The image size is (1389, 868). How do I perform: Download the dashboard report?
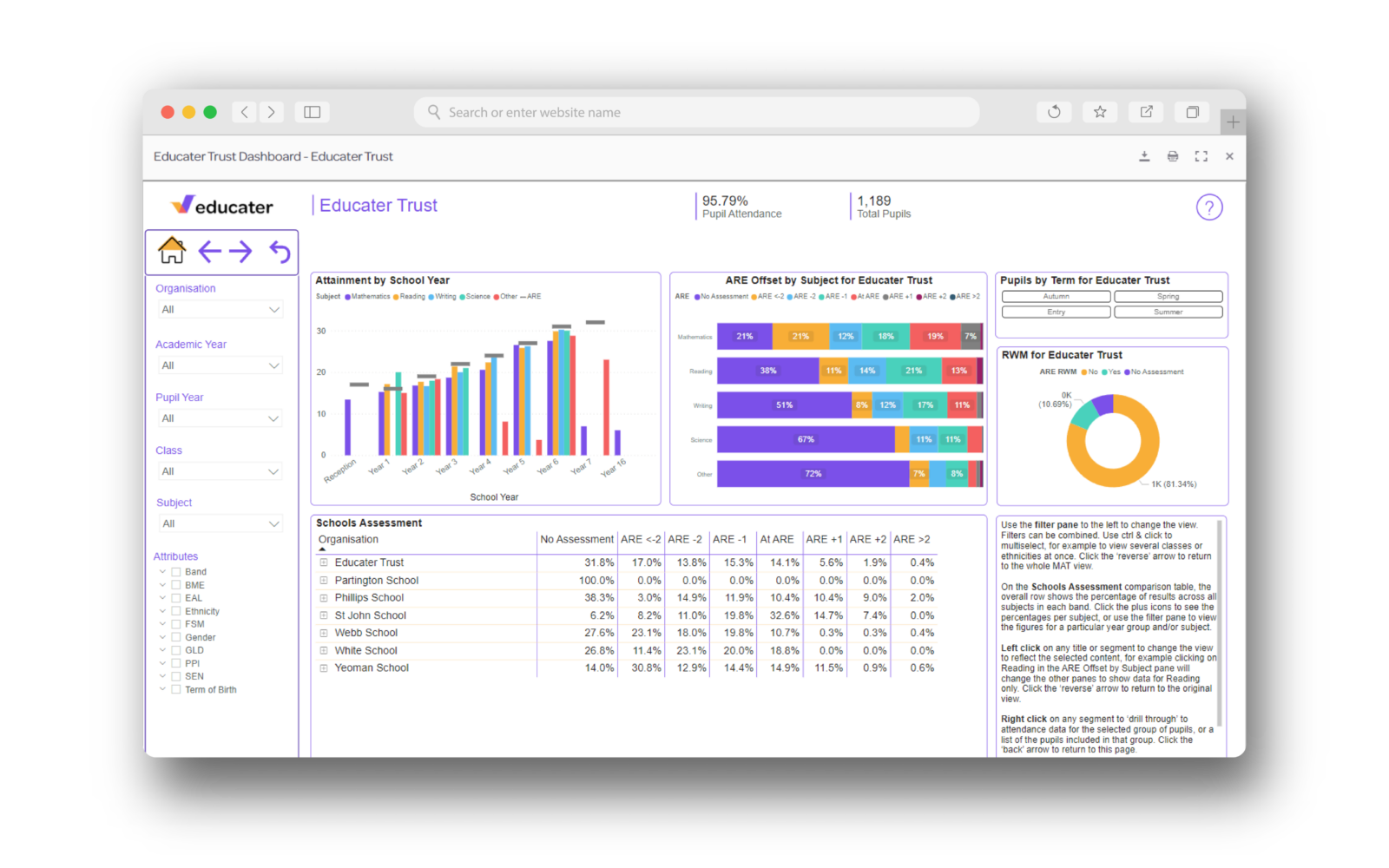(1144, 156)
